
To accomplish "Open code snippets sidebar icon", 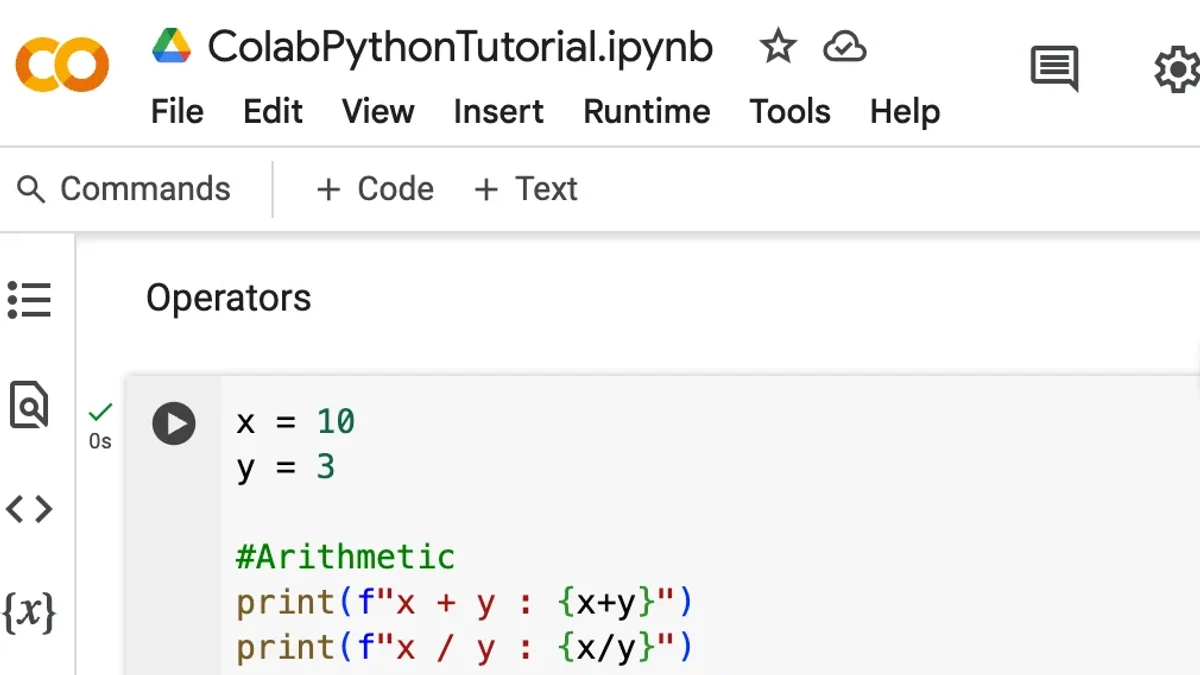I will pos(29,509).
